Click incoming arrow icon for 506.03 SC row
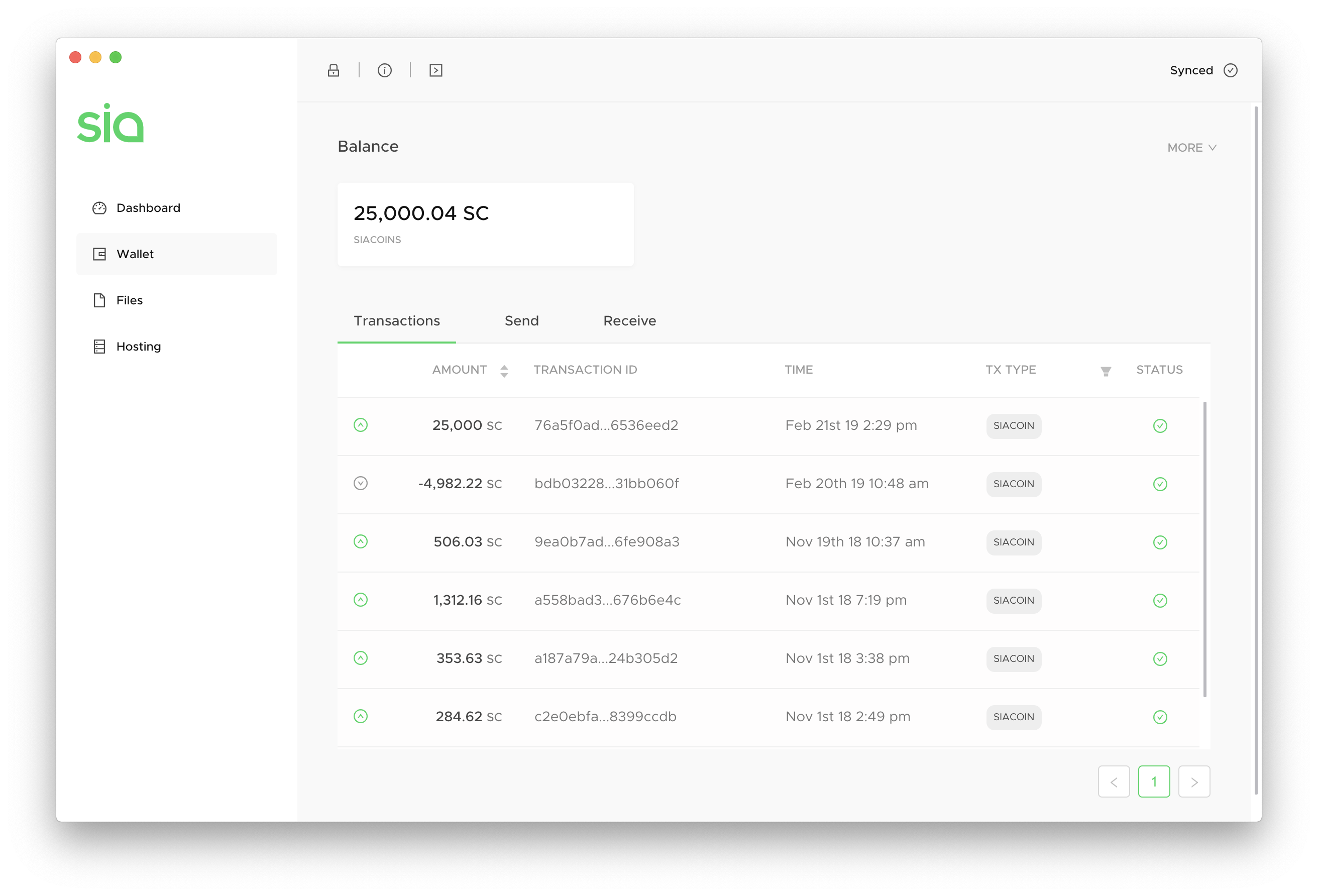The height and width of the screenshot is (896, 1318). pos(361,541)
